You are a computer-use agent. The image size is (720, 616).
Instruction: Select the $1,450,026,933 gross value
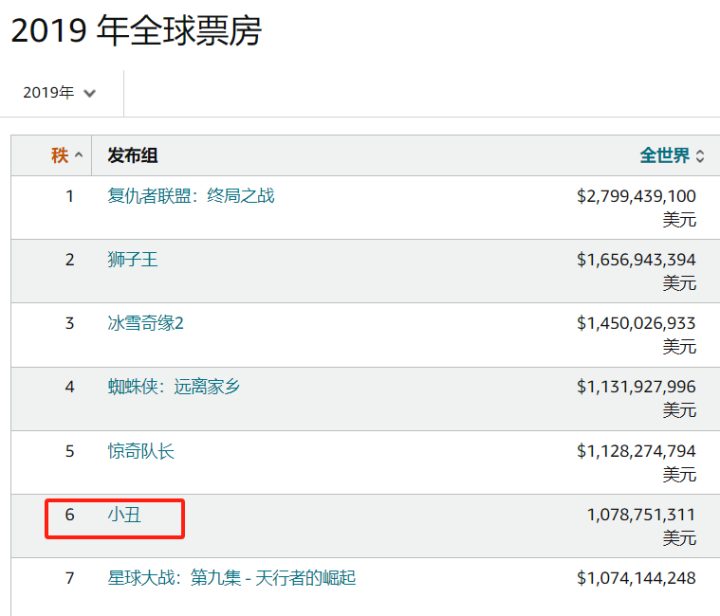636,323
